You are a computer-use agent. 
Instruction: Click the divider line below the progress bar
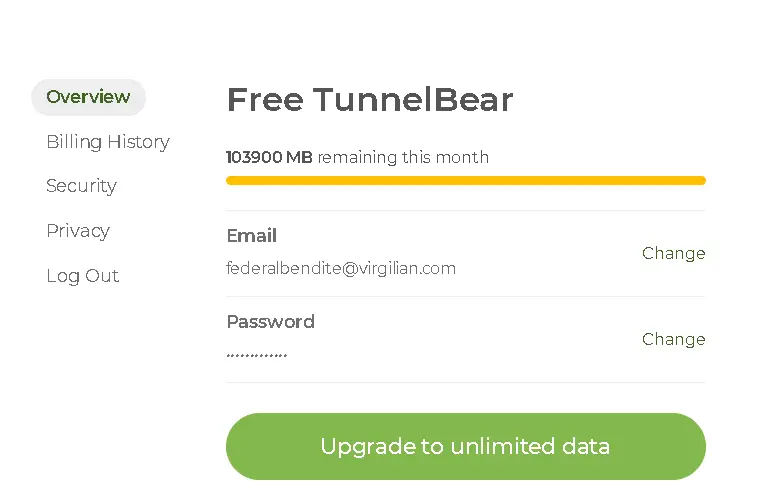point(466,210)
